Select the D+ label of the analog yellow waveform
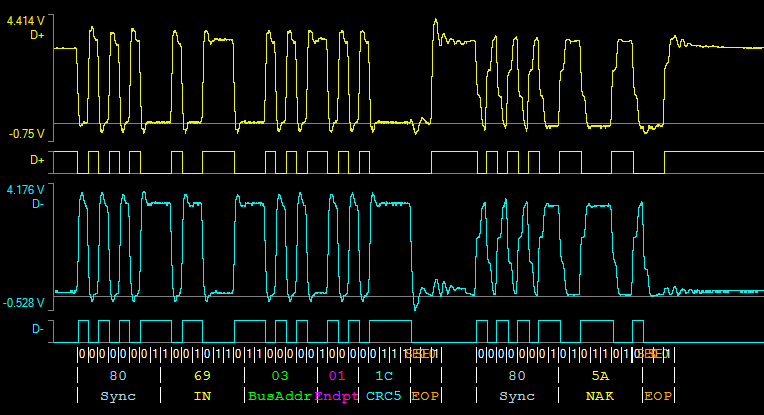The image size is (764, 415). click(38, 35)
